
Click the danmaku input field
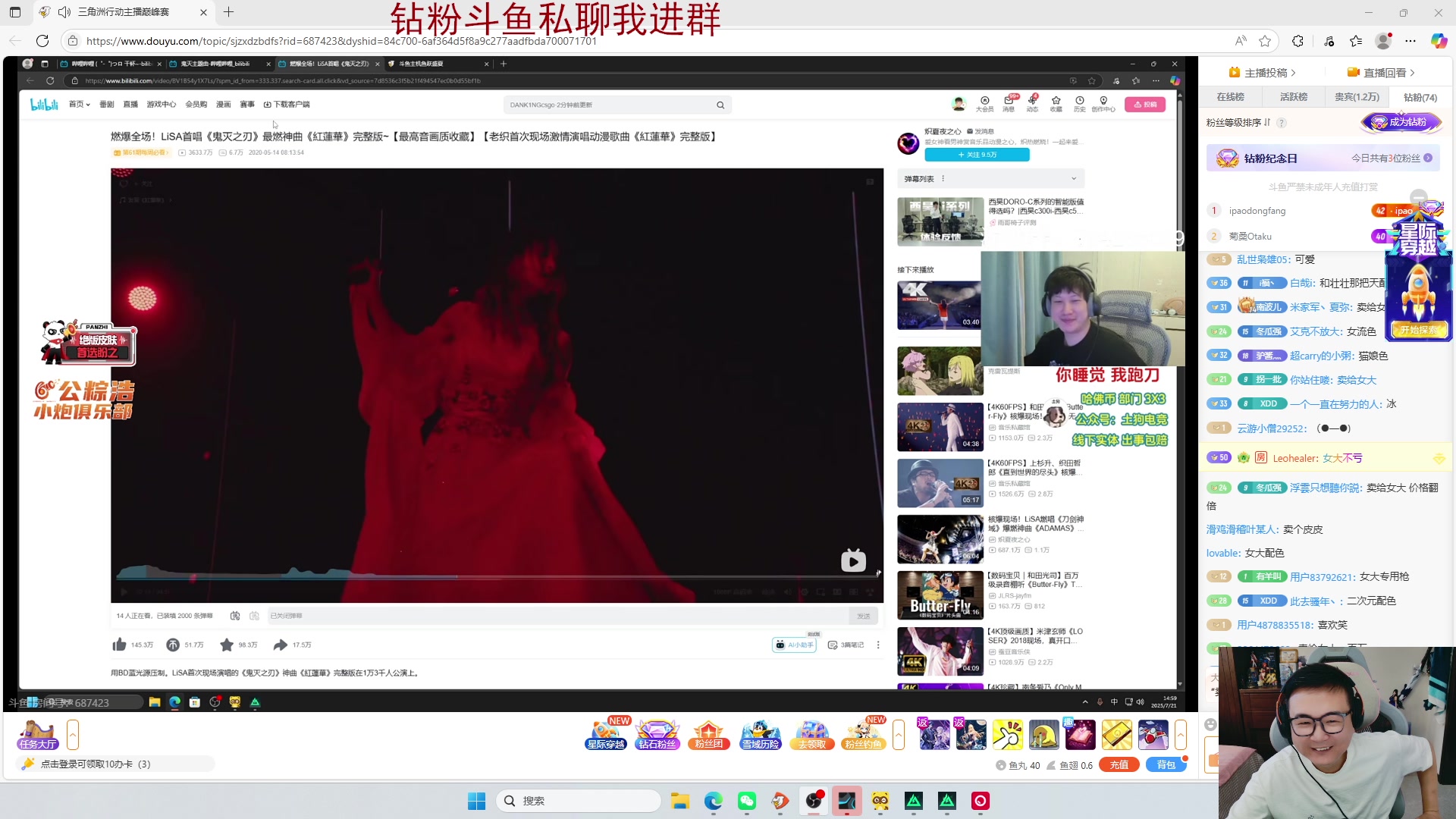coord(557,616)
